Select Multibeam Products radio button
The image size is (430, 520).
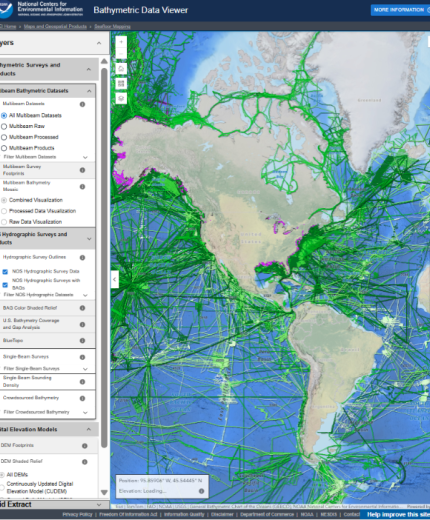pyautogui.click(x=4, y=148)
